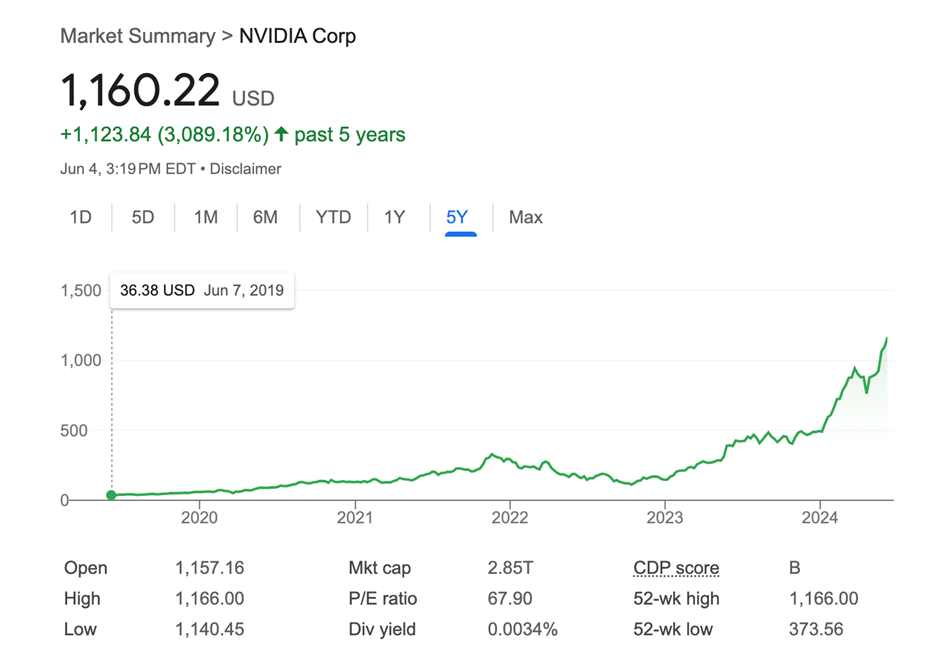
Task: Click the 36.38 USD chart tooltip
Action: [202, 291]
